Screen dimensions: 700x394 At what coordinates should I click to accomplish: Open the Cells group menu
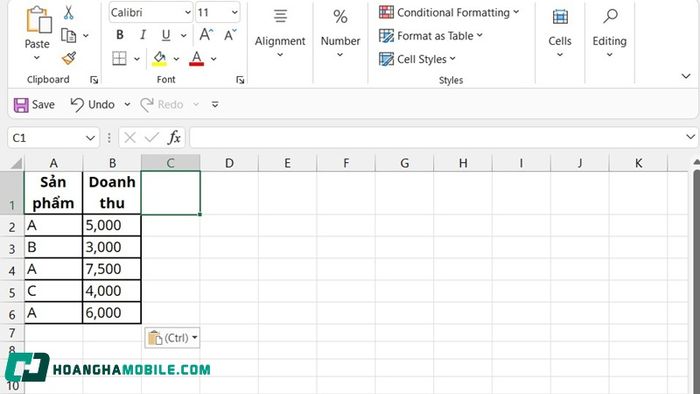560,34
